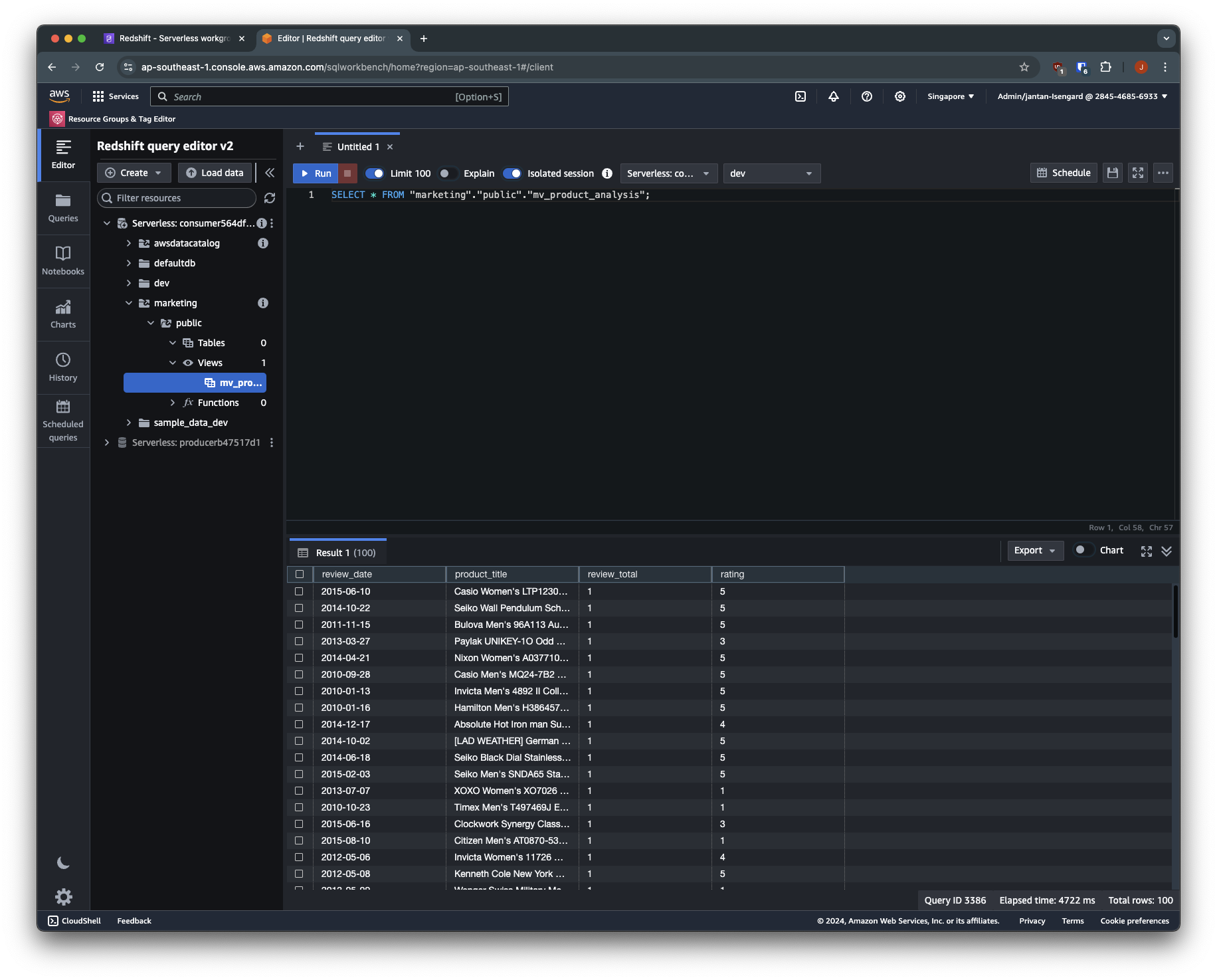This screenshot has height=980, width=1217.
Task: Run the SQL query
Action: click(316, 173)
